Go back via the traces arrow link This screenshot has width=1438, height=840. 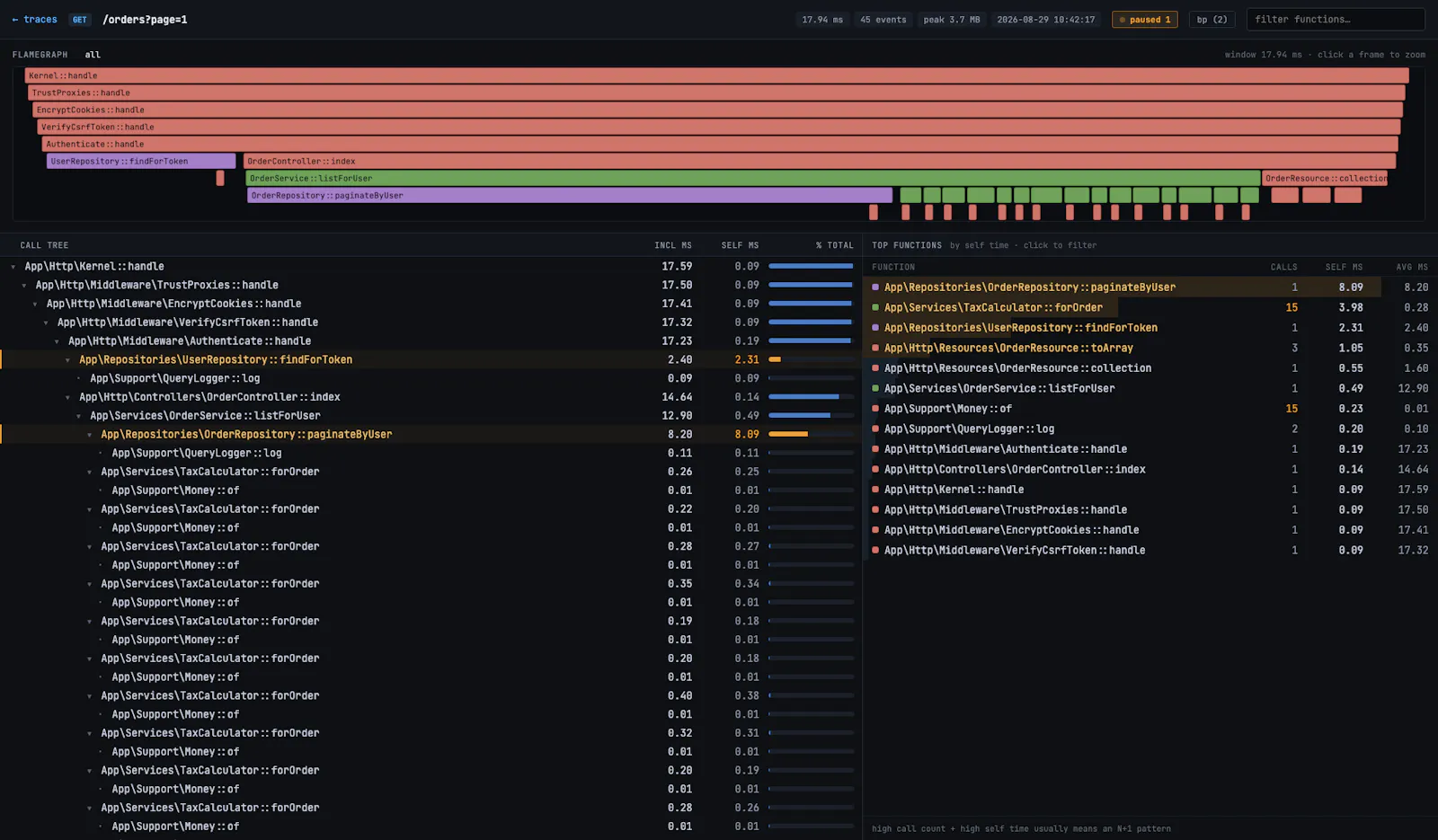coord(34,20)
